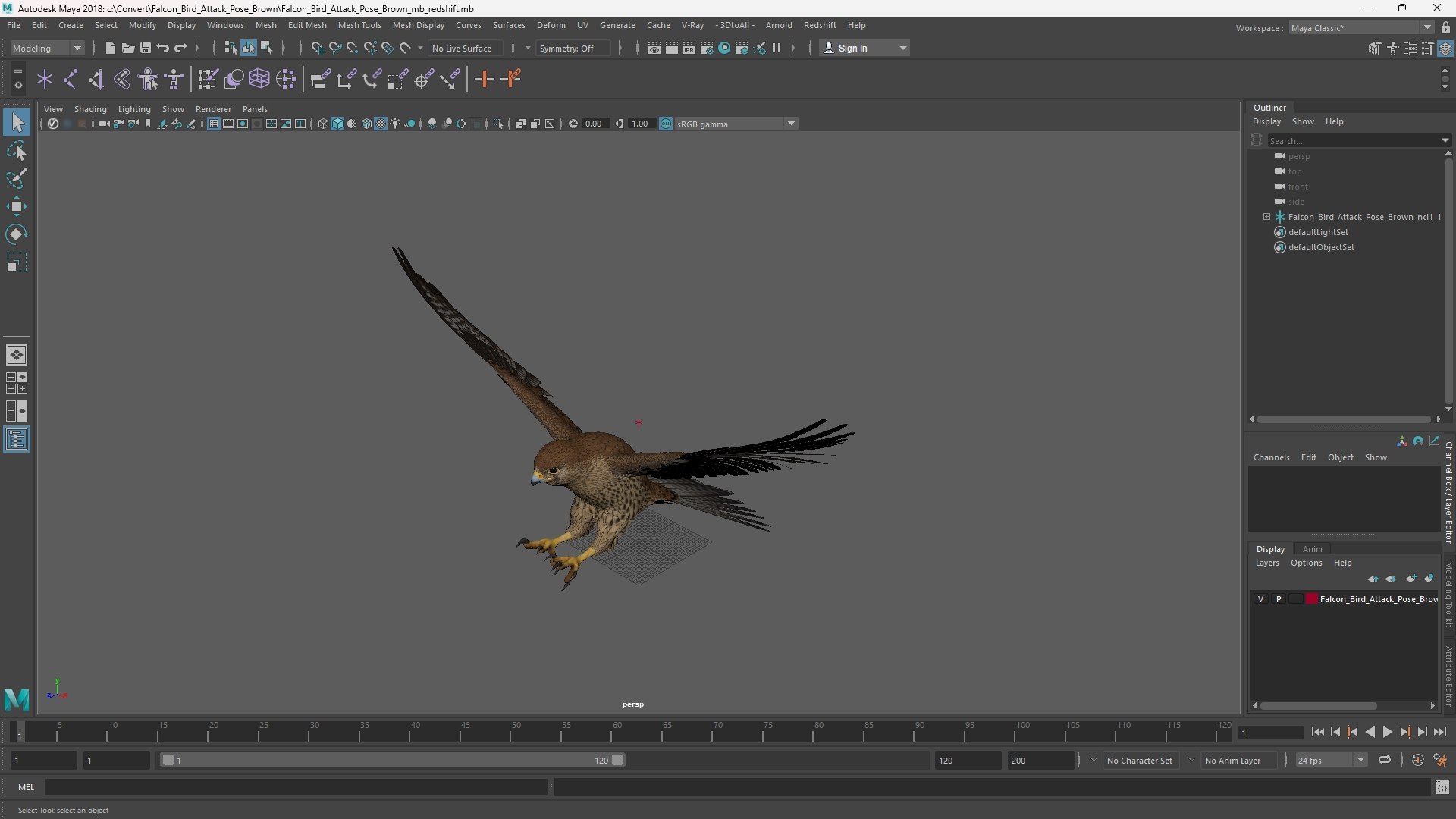The height and width of the screenshot is (819, 1456).
Task: Click frame 60 on the timeline
Action: tap(617, 733)
